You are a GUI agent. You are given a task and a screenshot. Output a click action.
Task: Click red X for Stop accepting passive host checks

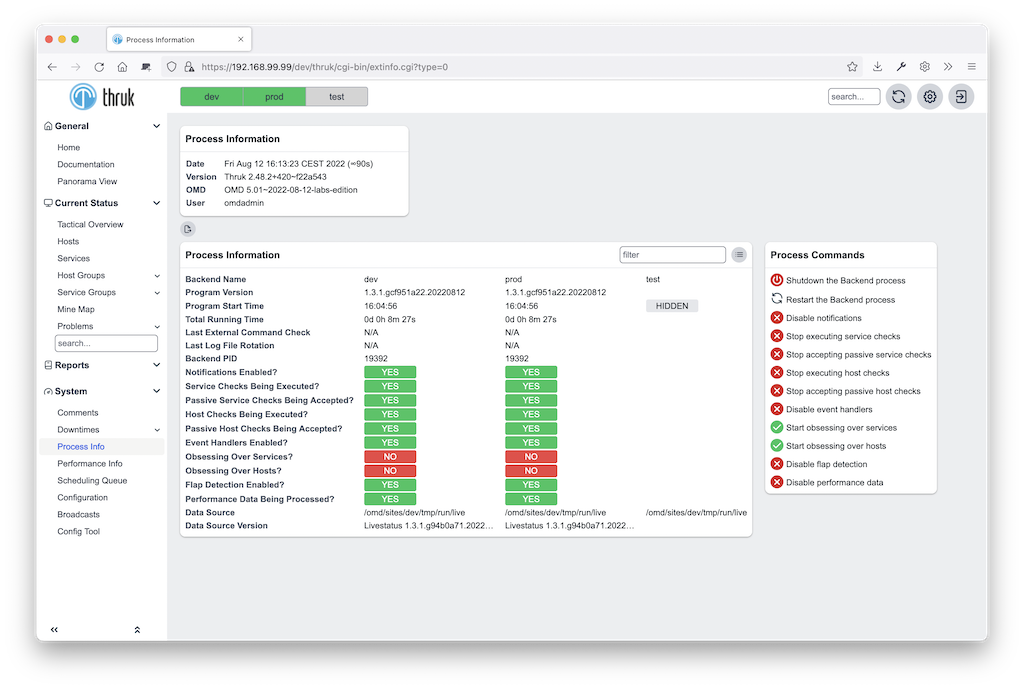coord(776,391)
